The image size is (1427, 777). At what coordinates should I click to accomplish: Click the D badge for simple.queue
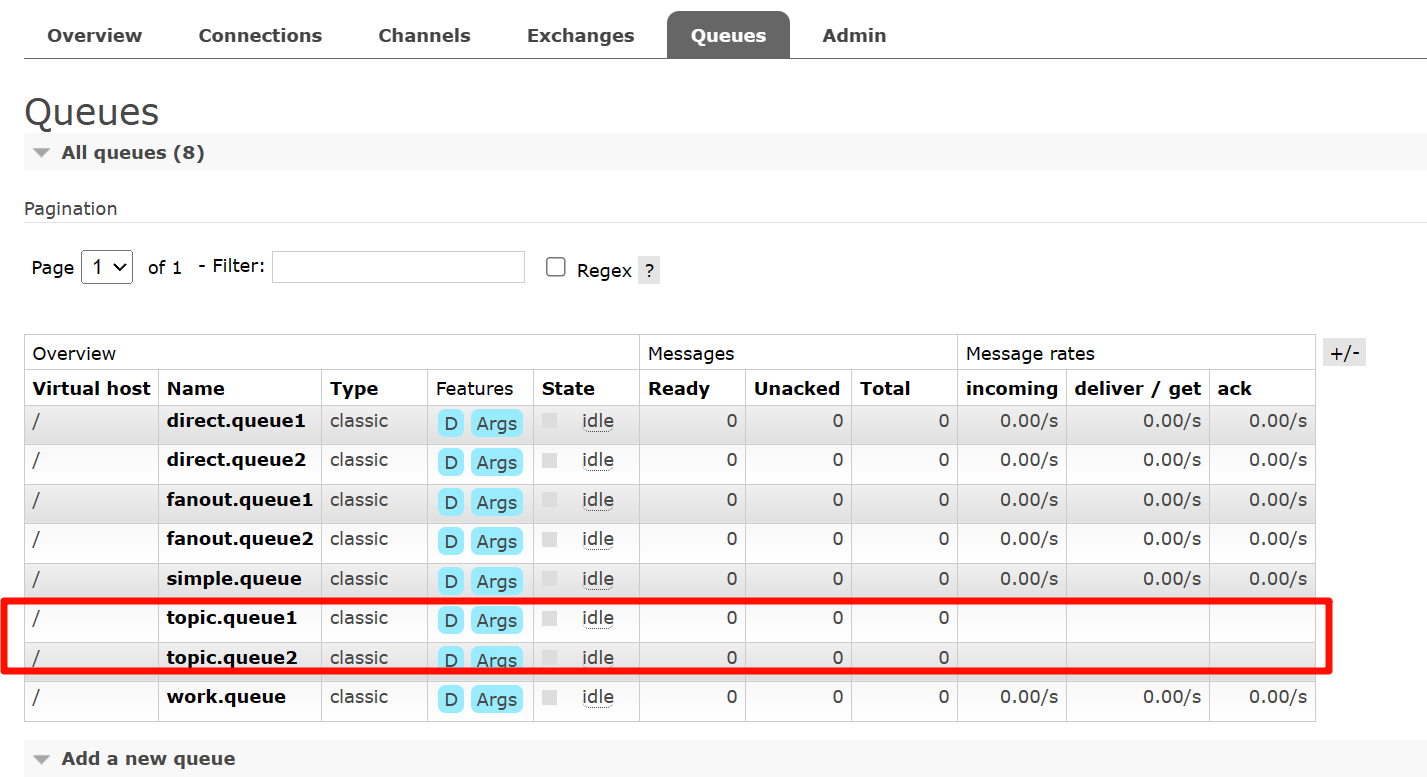450,581
